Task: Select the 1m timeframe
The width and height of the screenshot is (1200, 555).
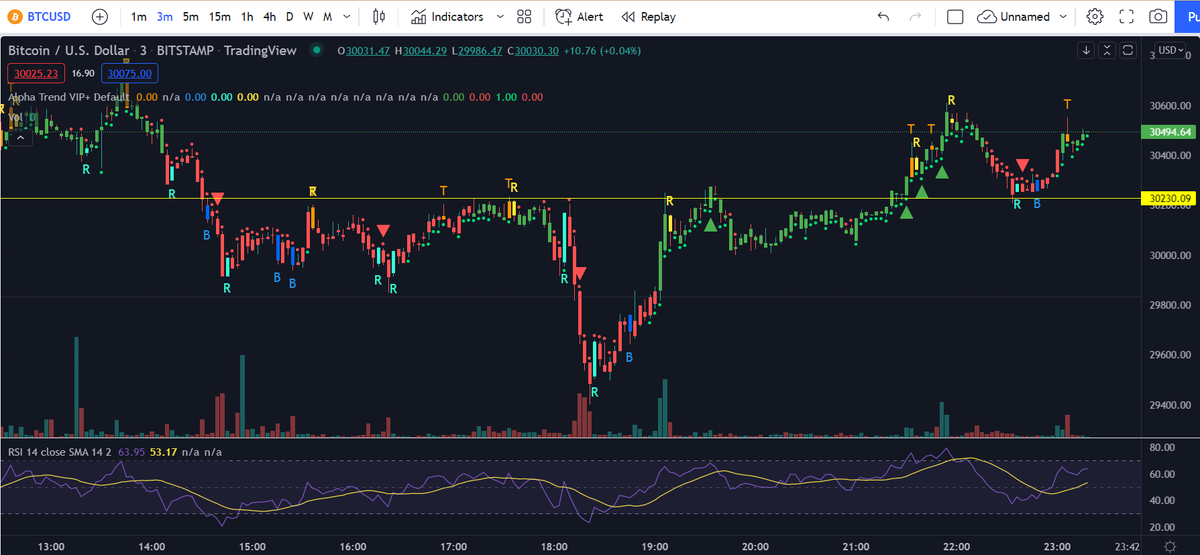Action: [x=139, y=17]
